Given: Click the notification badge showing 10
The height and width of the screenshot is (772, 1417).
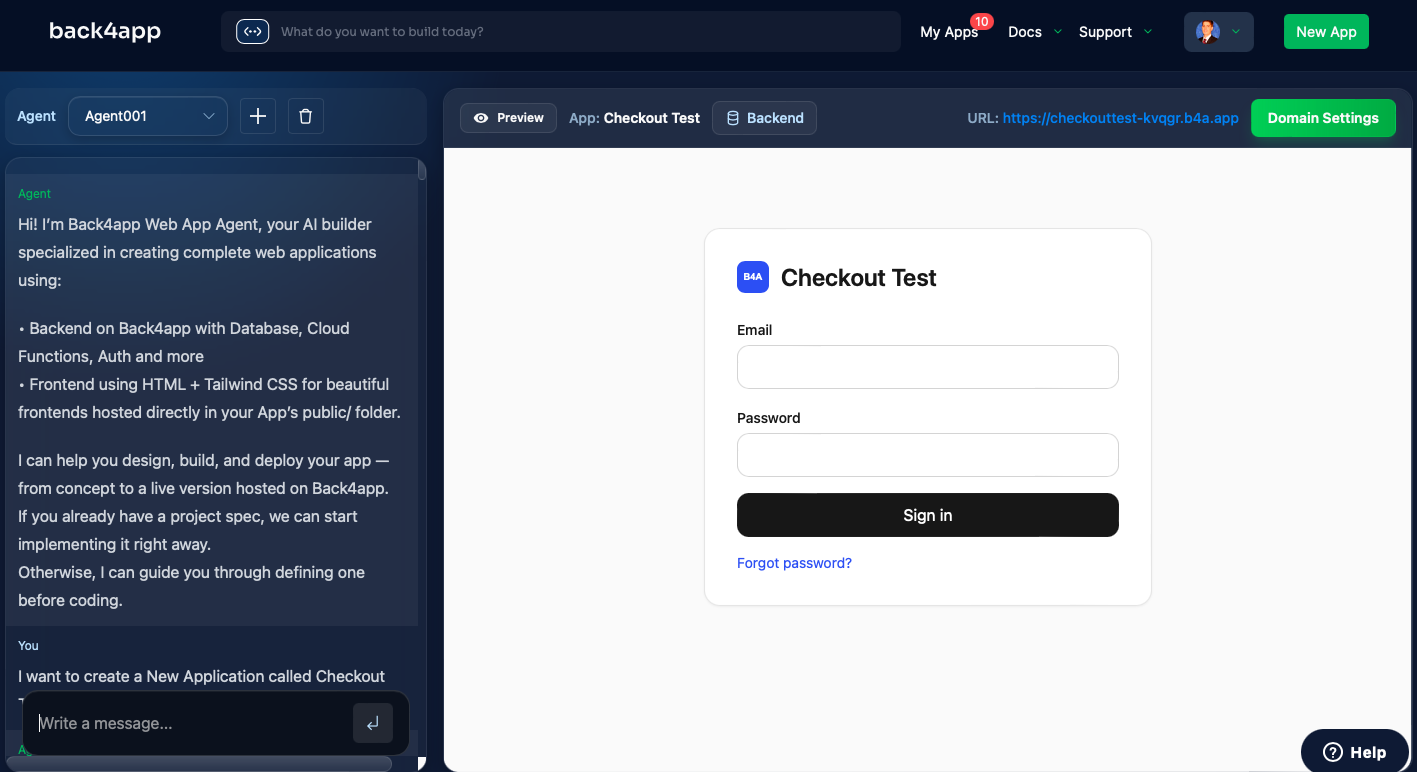Looking at the screenshot, I should click(x=981, y=21).
